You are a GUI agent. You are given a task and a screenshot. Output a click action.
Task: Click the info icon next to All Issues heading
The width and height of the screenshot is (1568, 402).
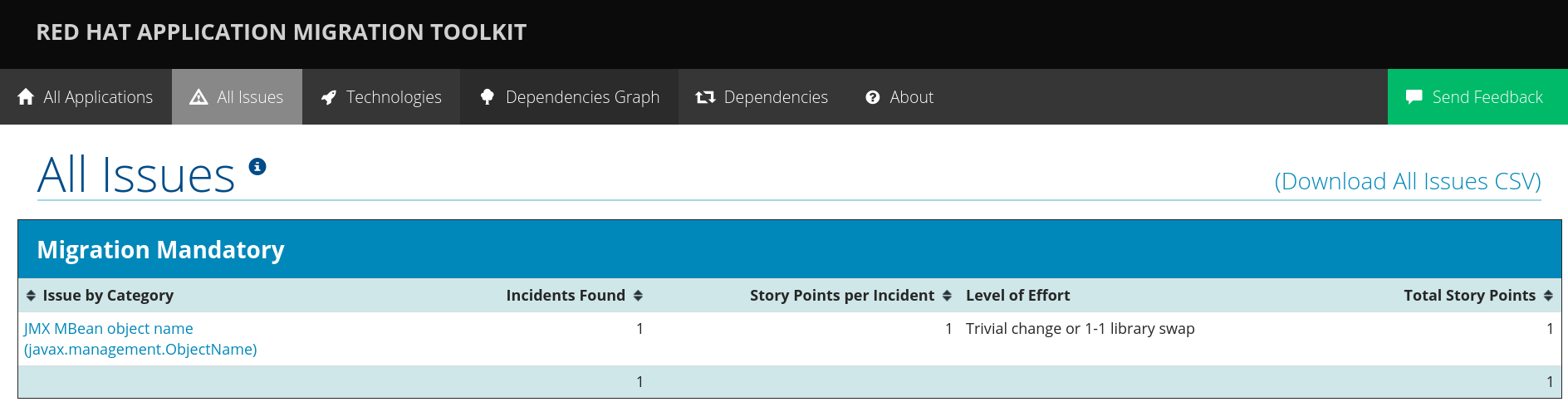pos(258,166)
